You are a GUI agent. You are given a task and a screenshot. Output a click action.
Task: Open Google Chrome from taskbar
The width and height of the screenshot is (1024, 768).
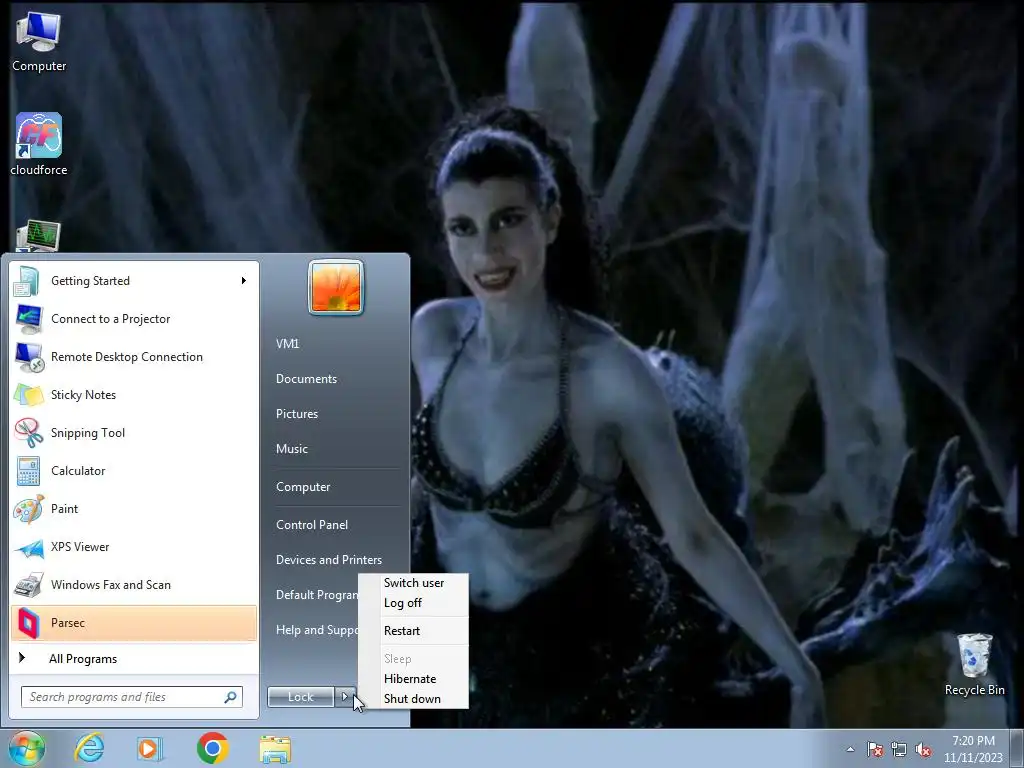(x=212, y=748)
